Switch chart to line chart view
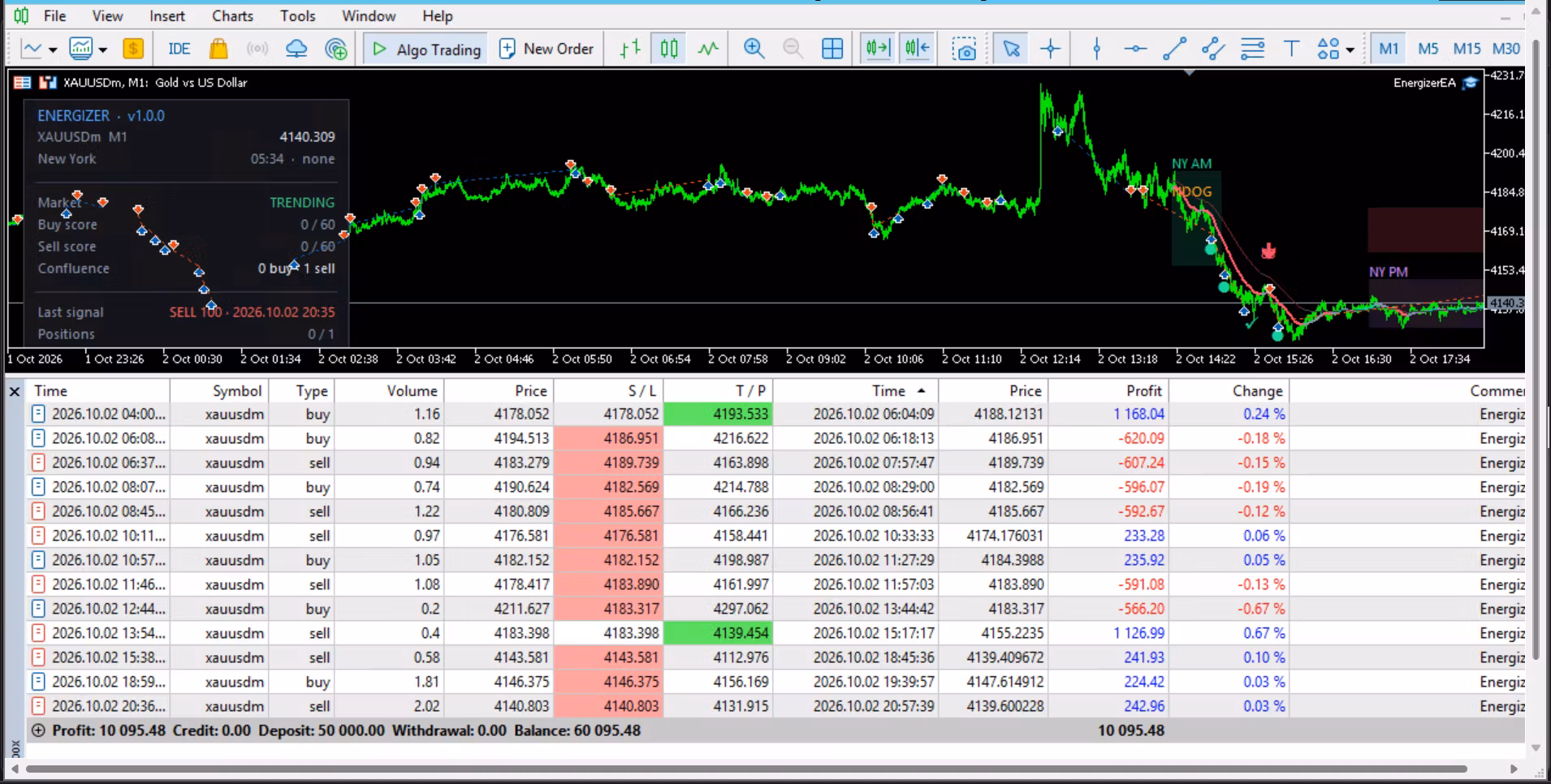The height and width of the screenshot is (784, 1551). (x=708, y=49)
